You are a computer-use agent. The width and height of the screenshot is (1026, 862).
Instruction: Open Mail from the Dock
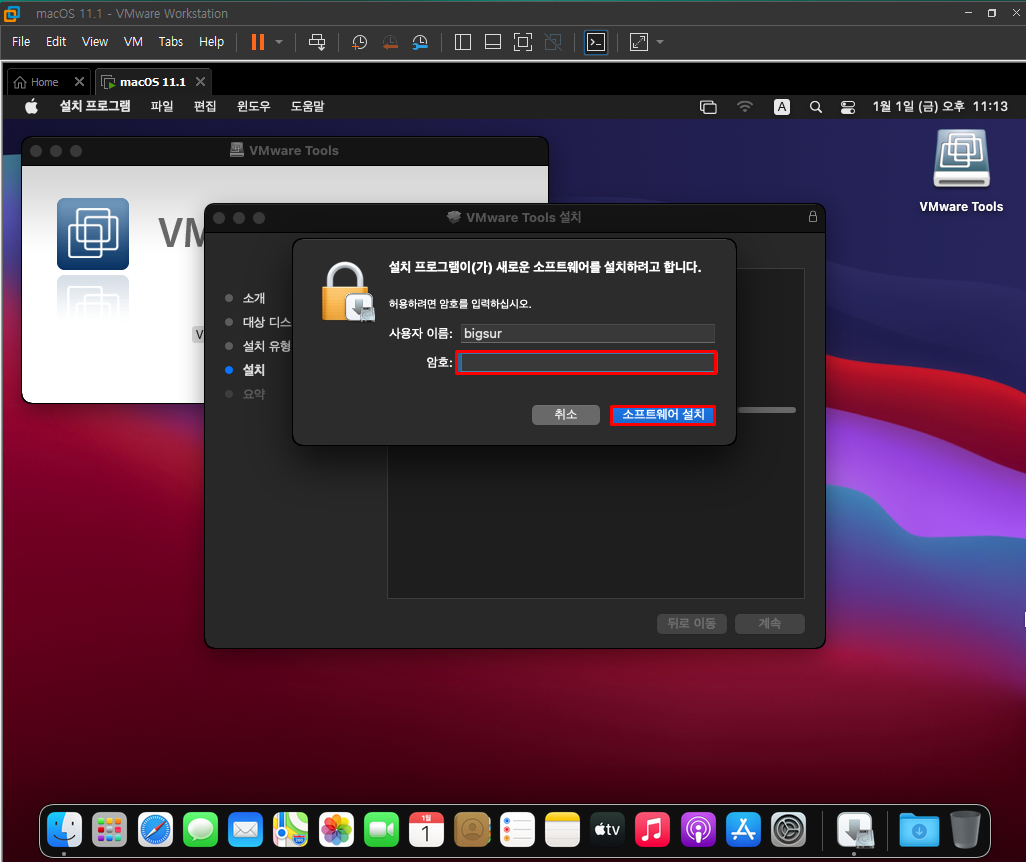tap(245, 830)
